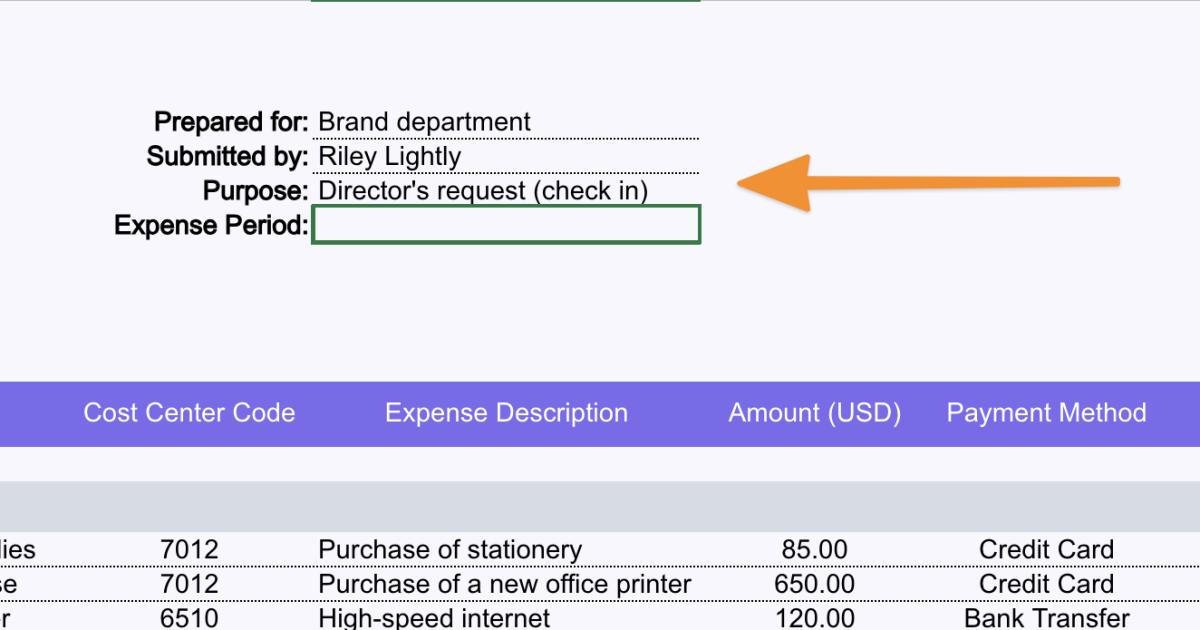Select the 650.00 amount cell
The height and width of the screenshot is (630, 1200).
[x=812, y=583]
